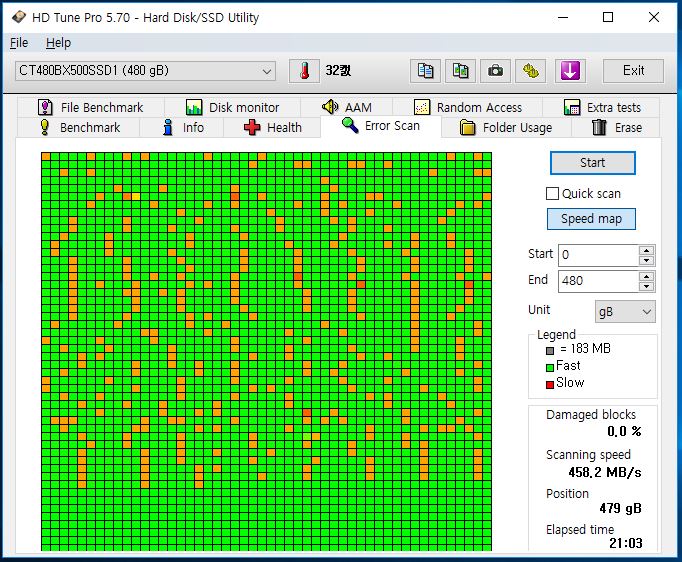The height and width of the screenshot is (562, 682).
Task: Open the options gears icon
Action: tap(530, 70)
